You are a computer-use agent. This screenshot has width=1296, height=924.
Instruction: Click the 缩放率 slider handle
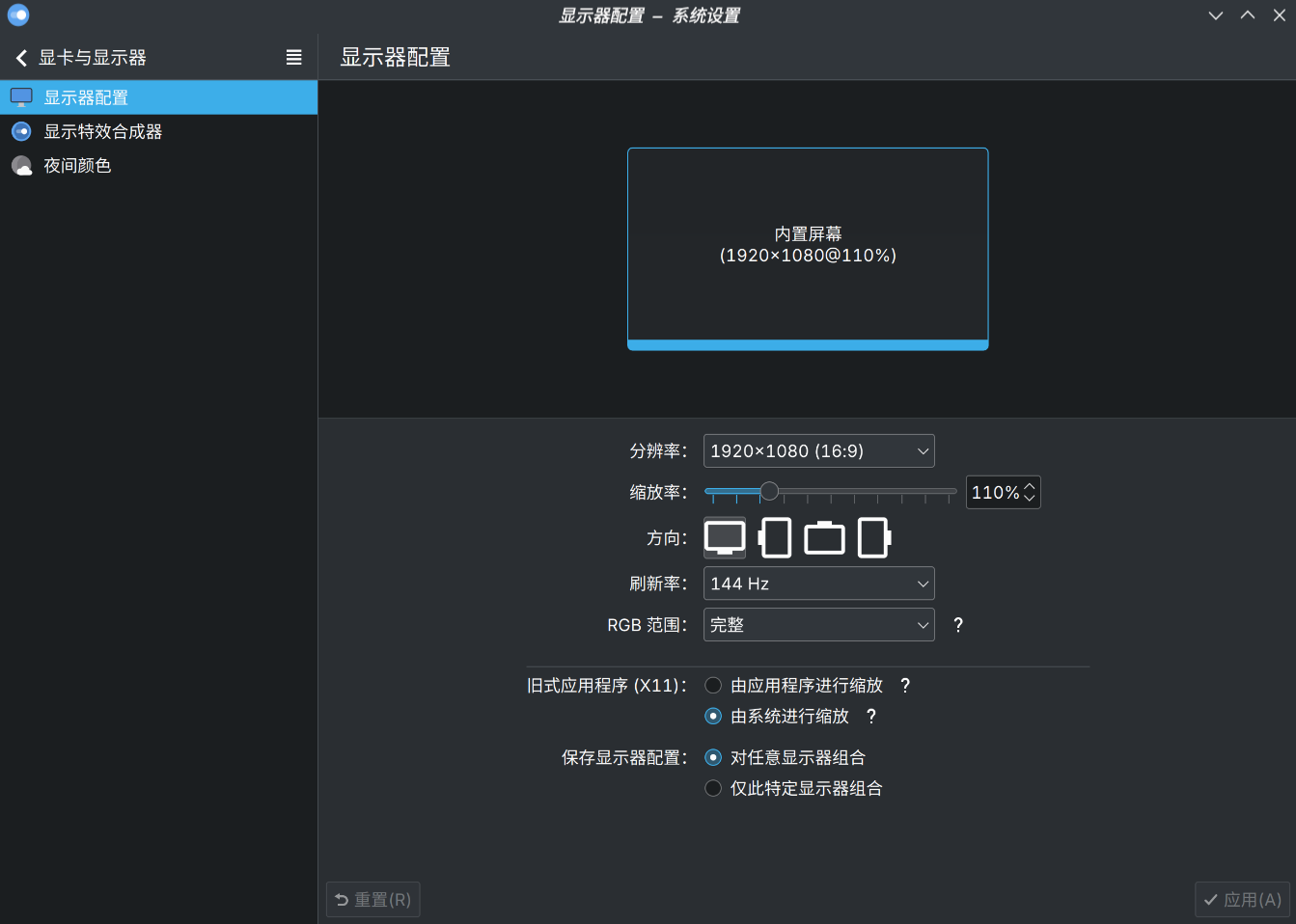pyautogui.click(x=769, y=492)
